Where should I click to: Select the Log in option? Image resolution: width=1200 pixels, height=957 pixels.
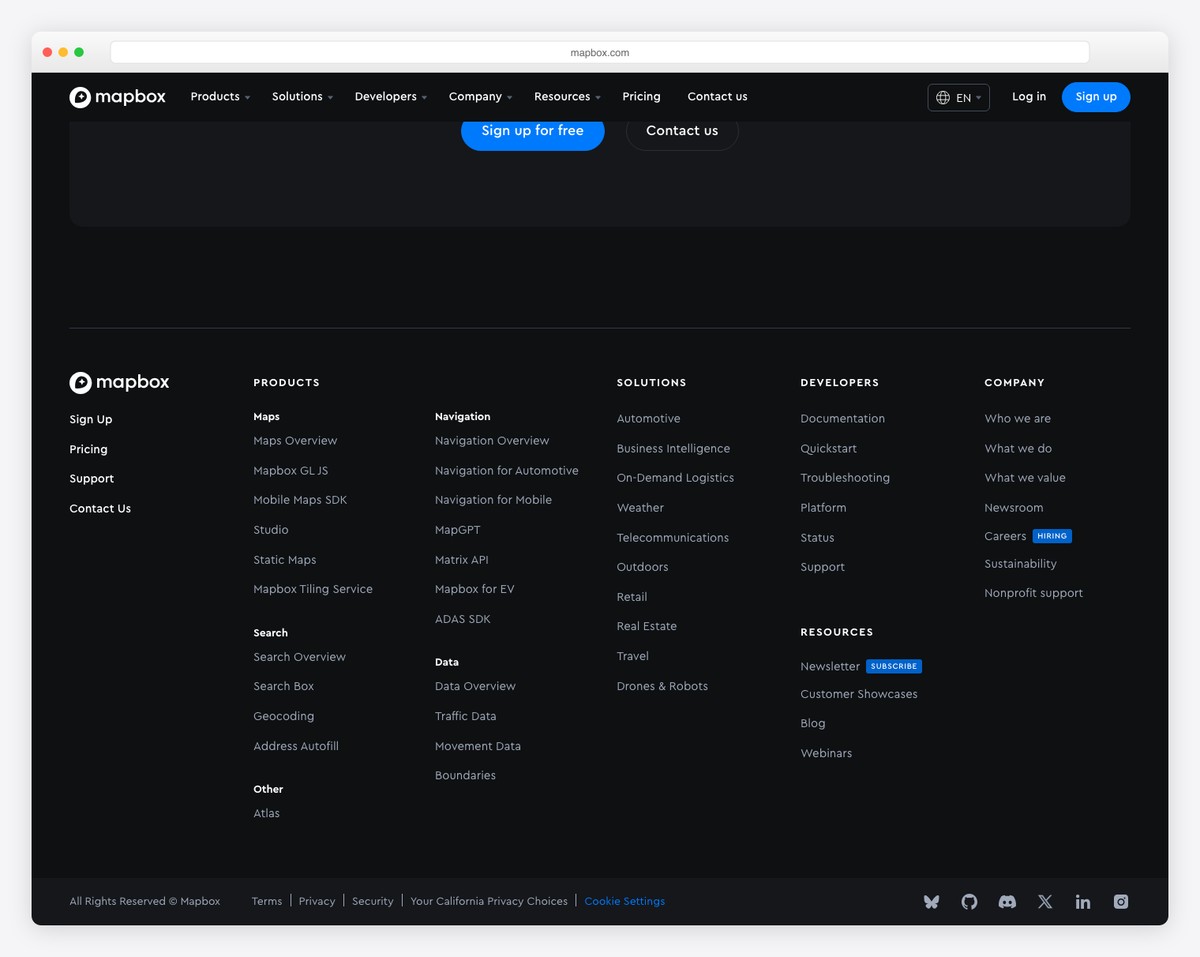[1028, 96]
